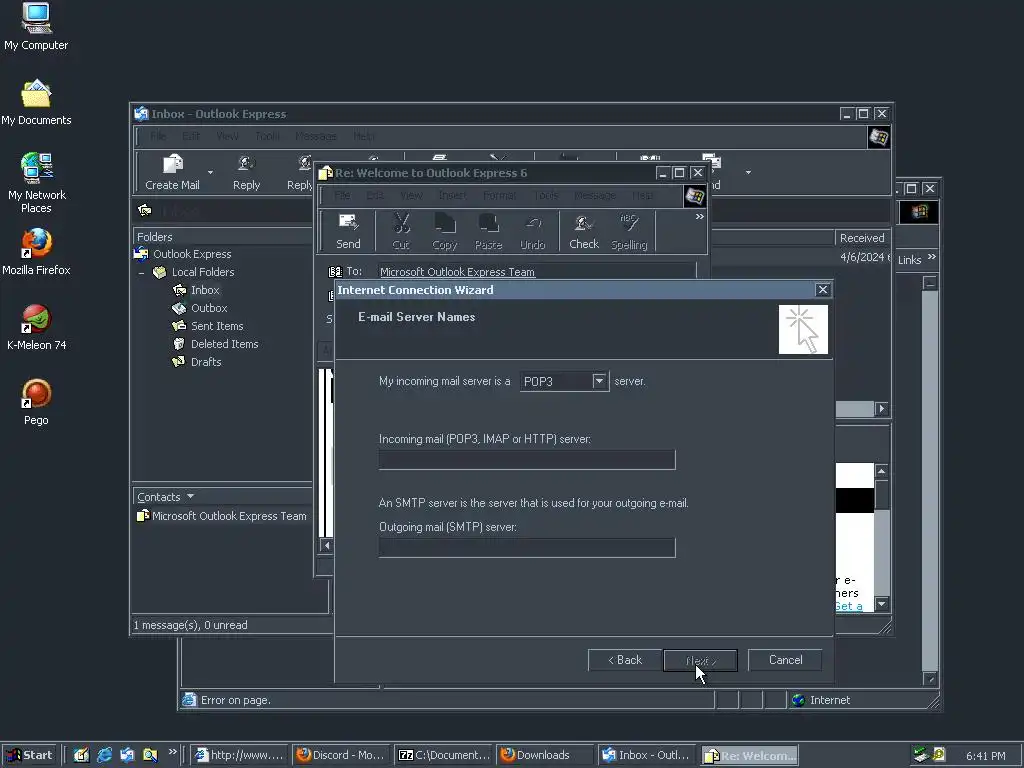Click Next in the wizard

[700, 660]
